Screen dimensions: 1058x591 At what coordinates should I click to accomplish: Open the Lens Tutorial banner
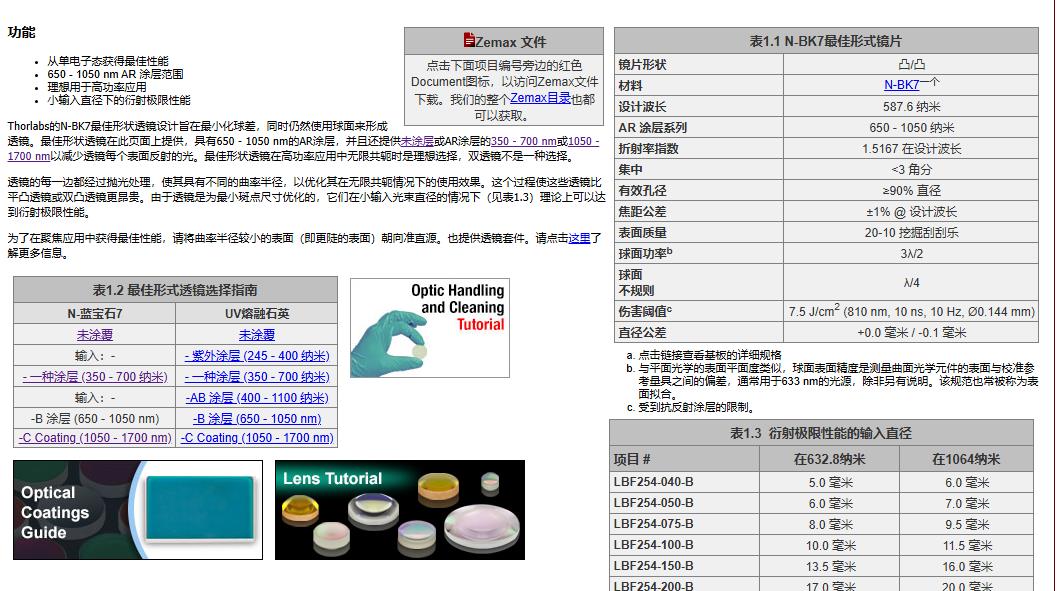pos(399,510)
